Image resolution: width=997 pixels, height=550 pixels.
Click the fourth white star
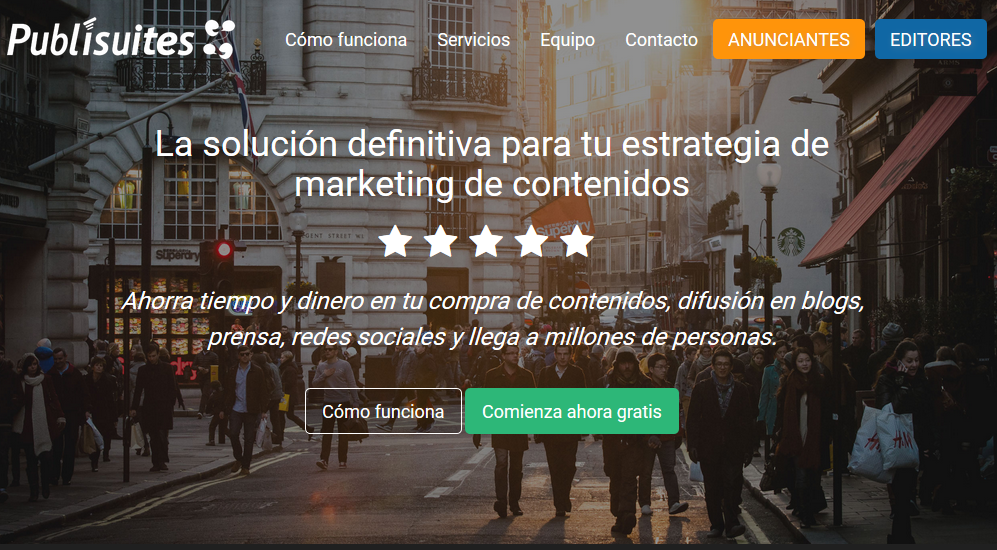532,242
